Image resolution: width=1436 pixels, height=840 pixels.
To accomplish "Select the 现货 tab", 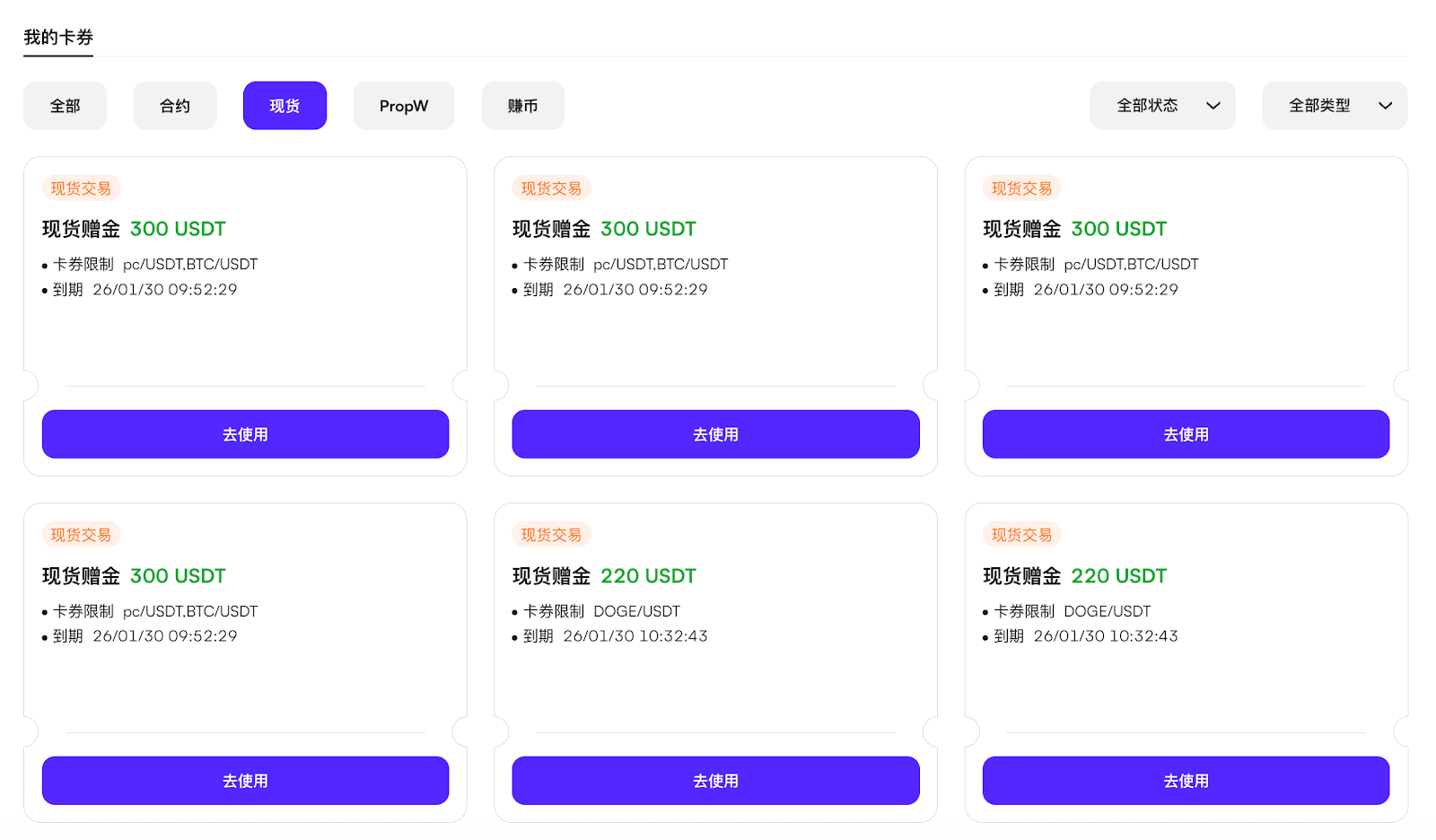I will pyautogui.click(x=285, y=106).
